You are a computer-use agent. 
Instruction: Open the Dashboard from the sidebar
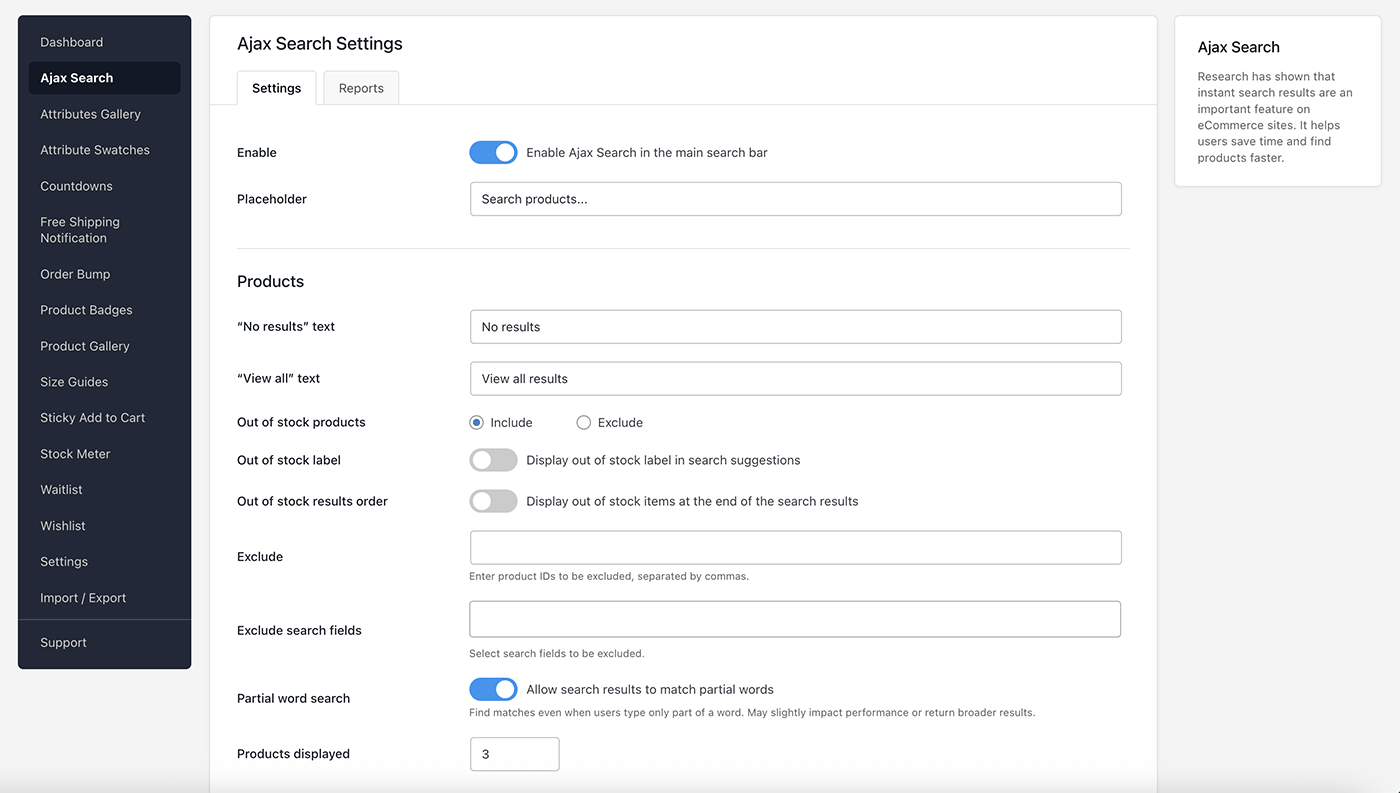[x=71, y=42]
